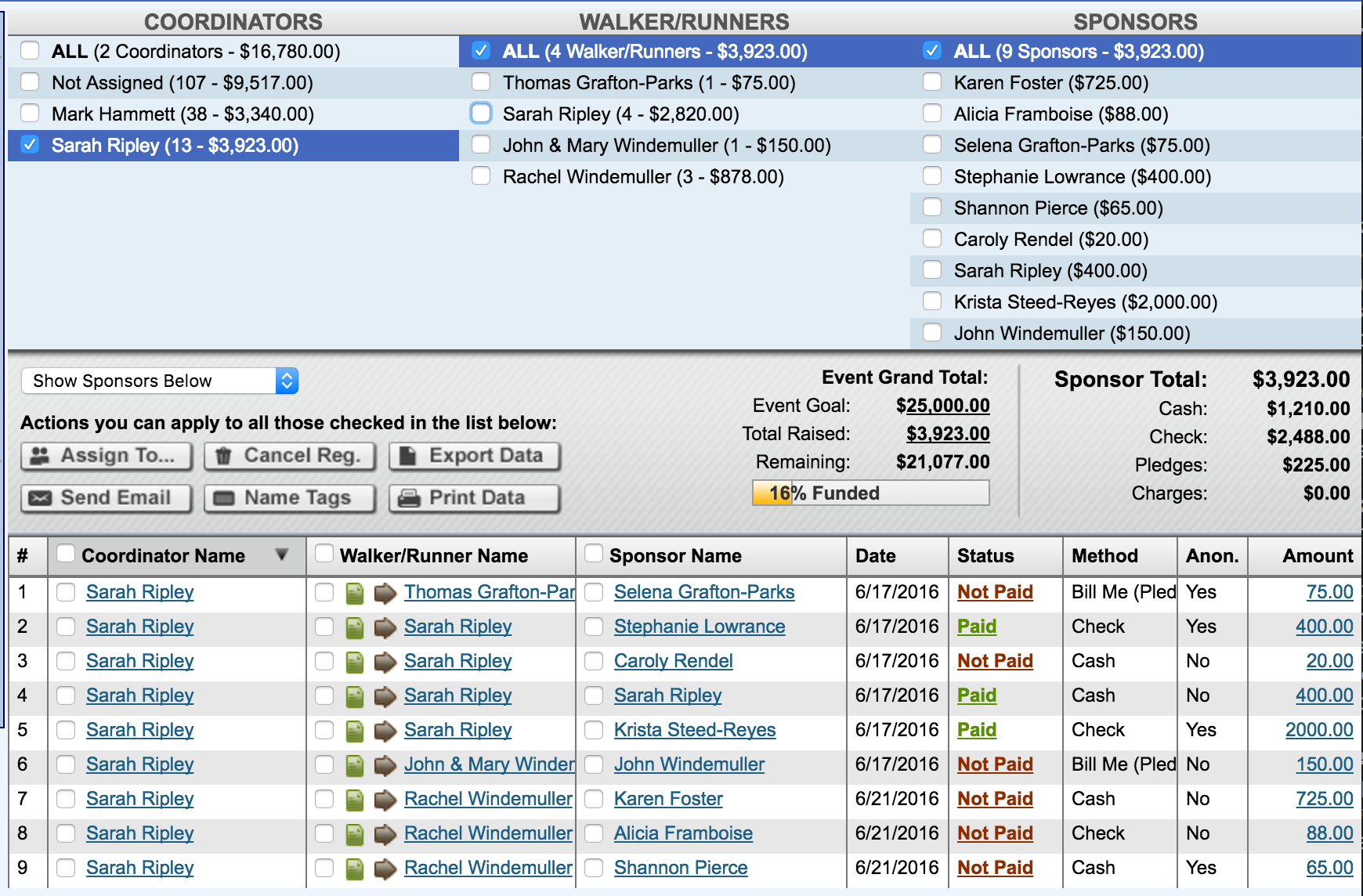The height and width of the screenshot is (896, 1363).
Task: Click the green document icon in Karen Foster row
Action: pos(355,800)
